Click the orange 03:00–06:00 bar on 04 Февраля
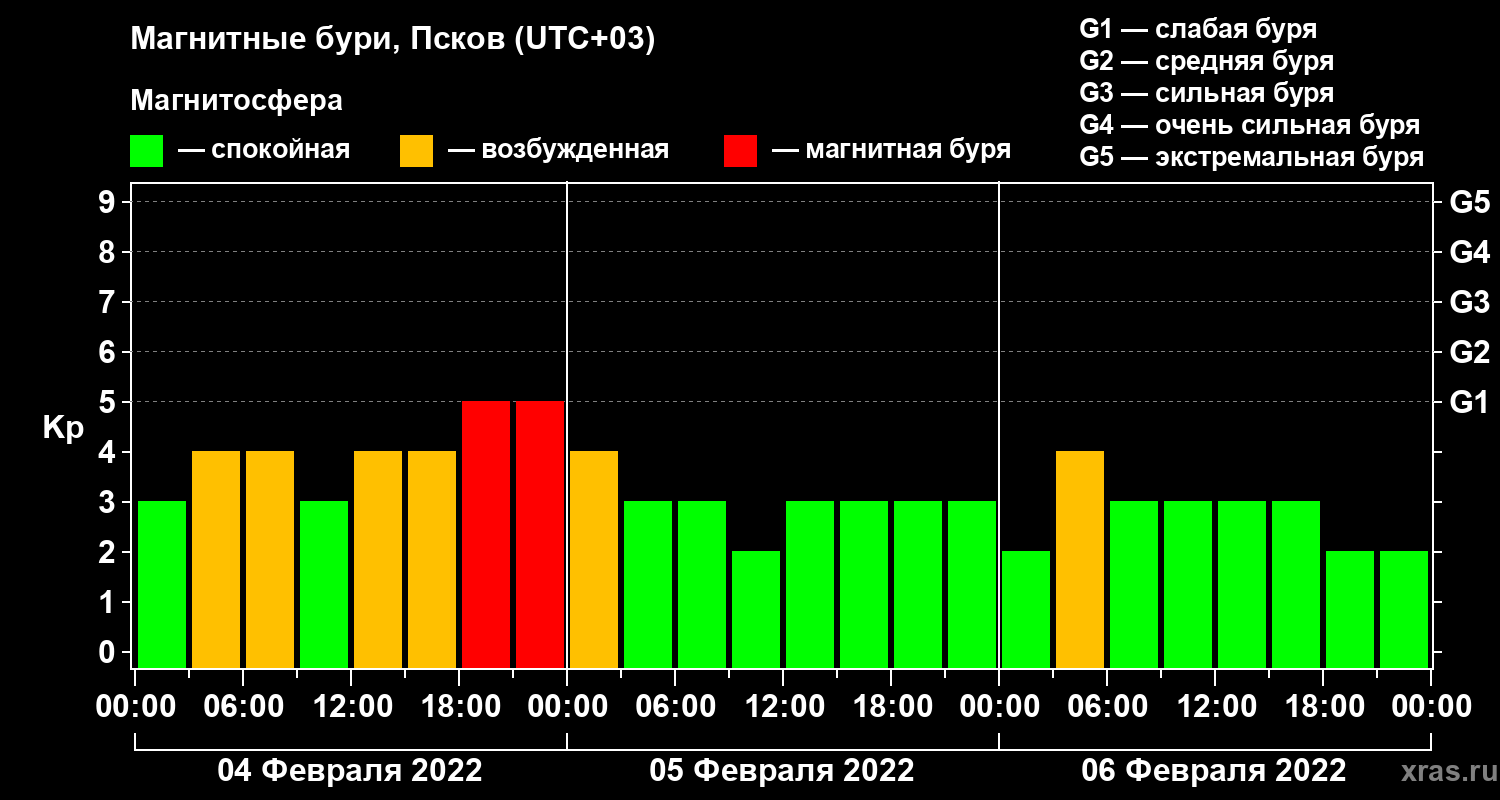 (216, 559)
